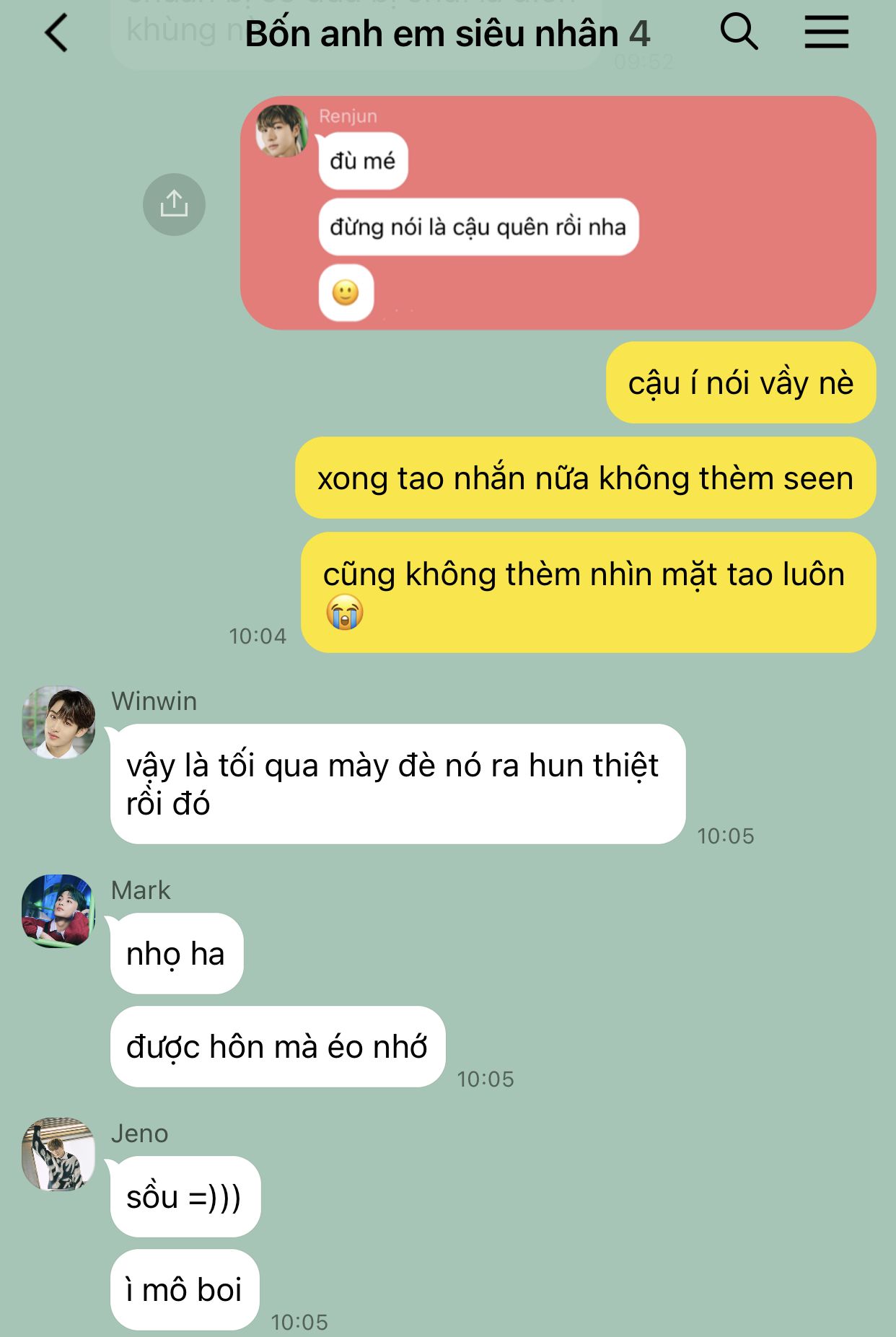Viewport: 896px width, 1337px height.
Task: Select Winwin's message about 'tối qua'
Action: [398, 784]
